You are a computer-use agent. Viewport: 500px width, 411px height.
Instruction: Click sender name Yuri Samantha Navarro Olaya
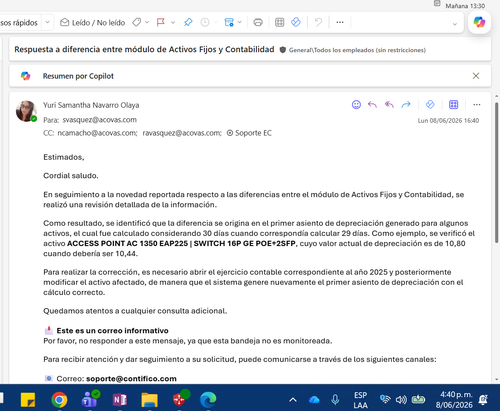point(91,105)
